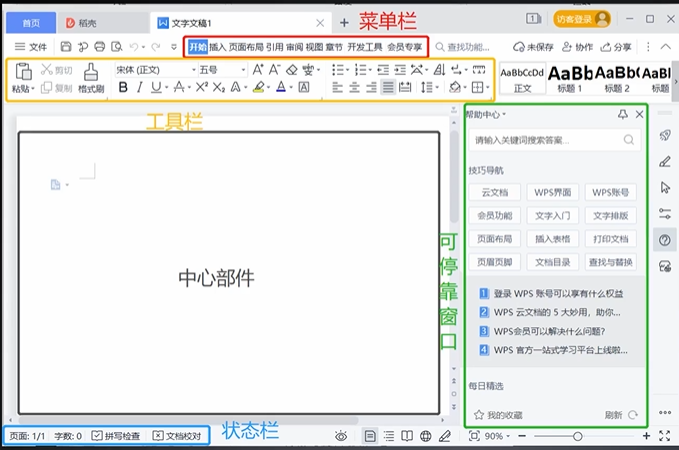
Task: Switch to the 首页 tab
Action: pos(31,23)
